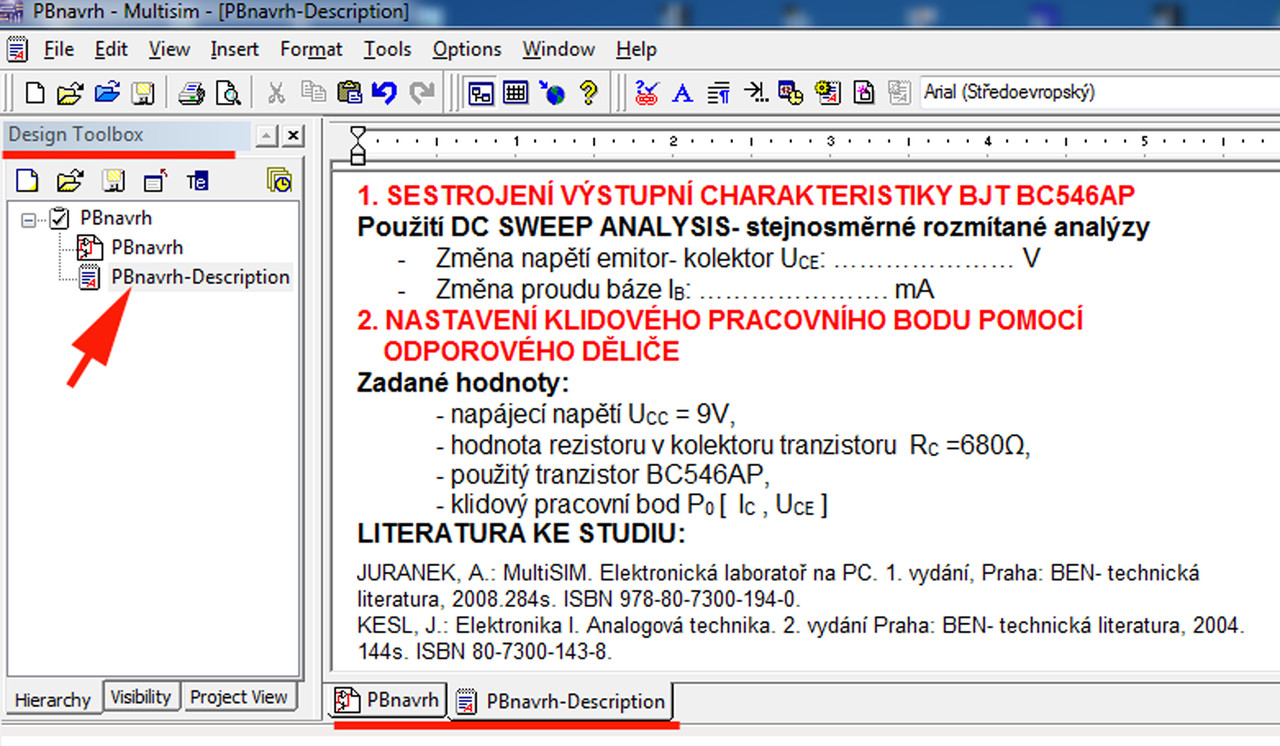Screen dimensions: 1280x746
Task: Click the text 'Zadané hodnoty:'
Action: [463, 382]
